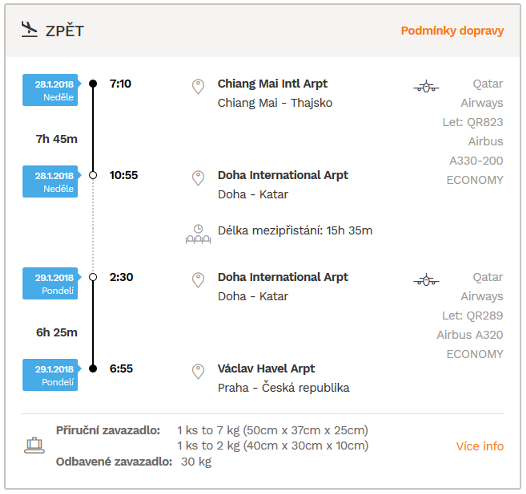Click the 6:55 arrival timeline dot
Screen dimensions: 526x494
(x=93, y=369)
